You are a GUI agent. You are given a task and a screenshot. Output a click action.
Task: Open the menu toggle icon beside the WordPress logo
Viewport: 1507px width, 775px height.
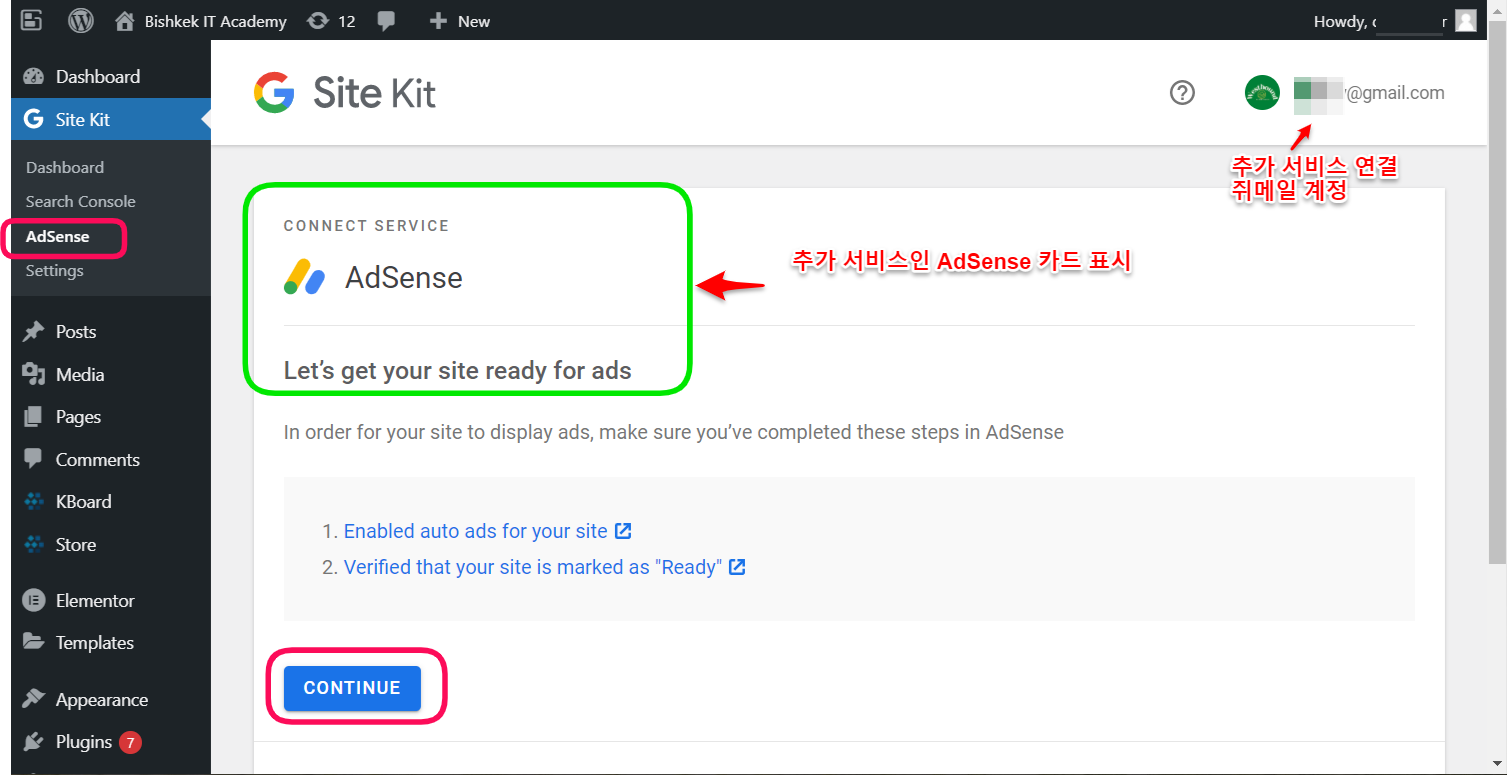(x=31, y=20)
